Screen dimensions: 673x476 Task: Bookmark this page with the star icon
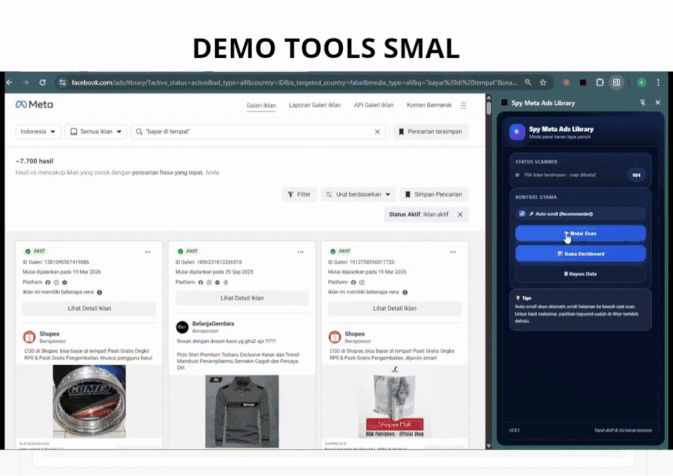point(543,82)
